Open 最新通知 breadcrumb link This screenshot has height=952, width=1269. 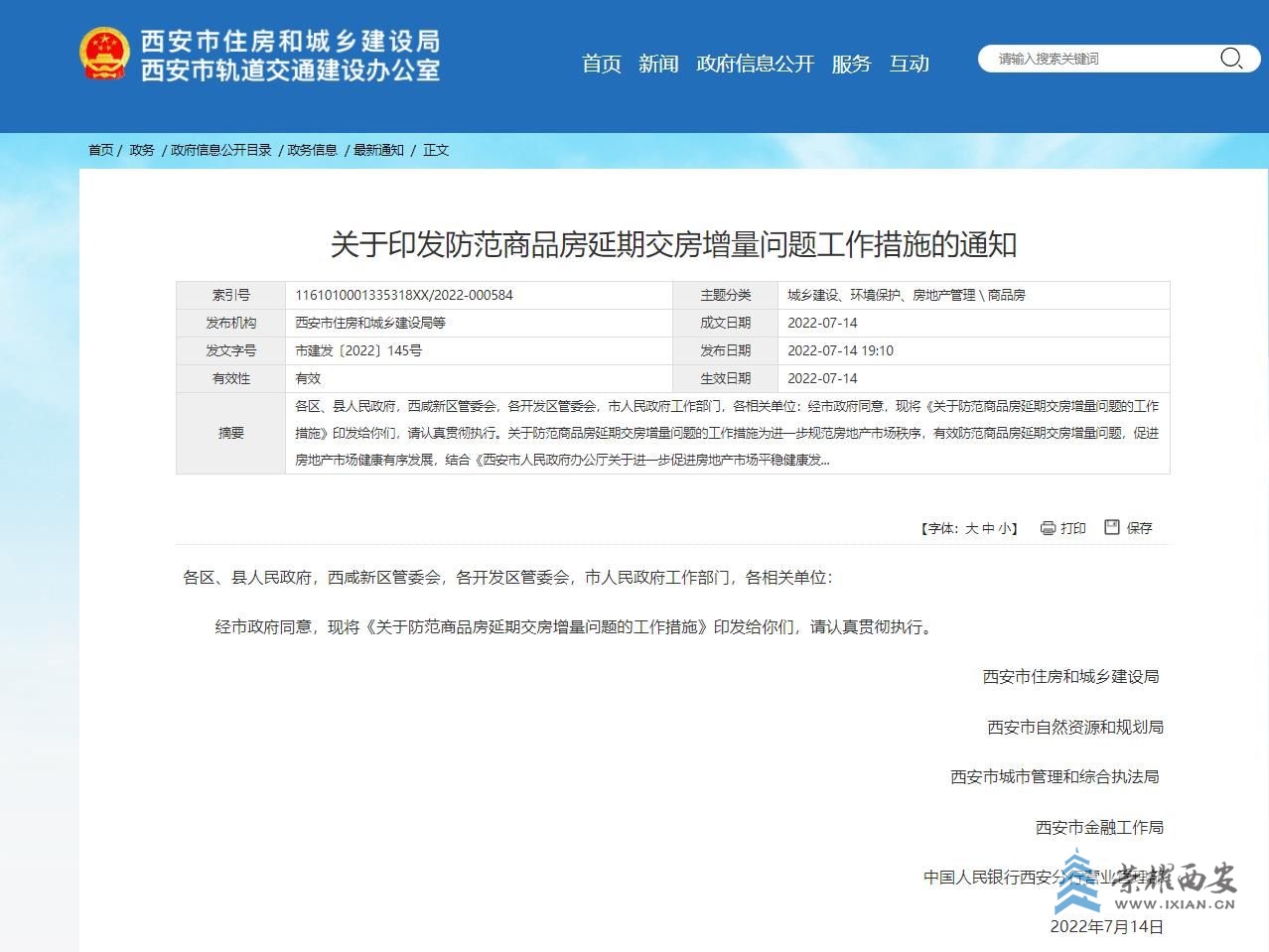[x=378, y=150]
